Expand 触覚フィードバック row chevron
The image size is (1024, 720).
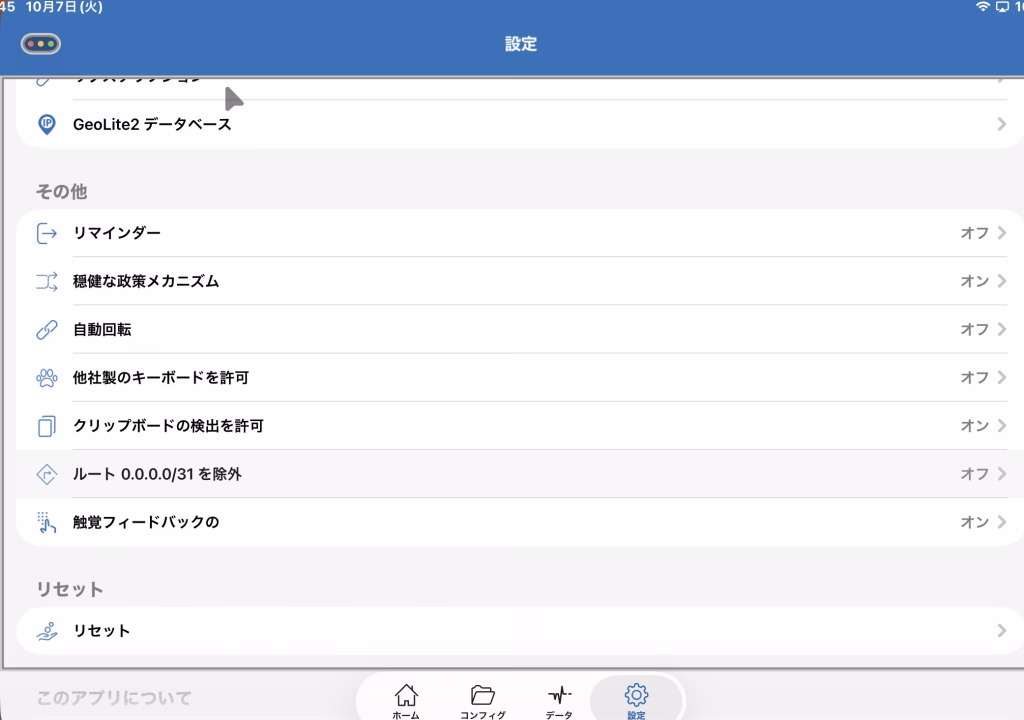tap(1001, 522)
